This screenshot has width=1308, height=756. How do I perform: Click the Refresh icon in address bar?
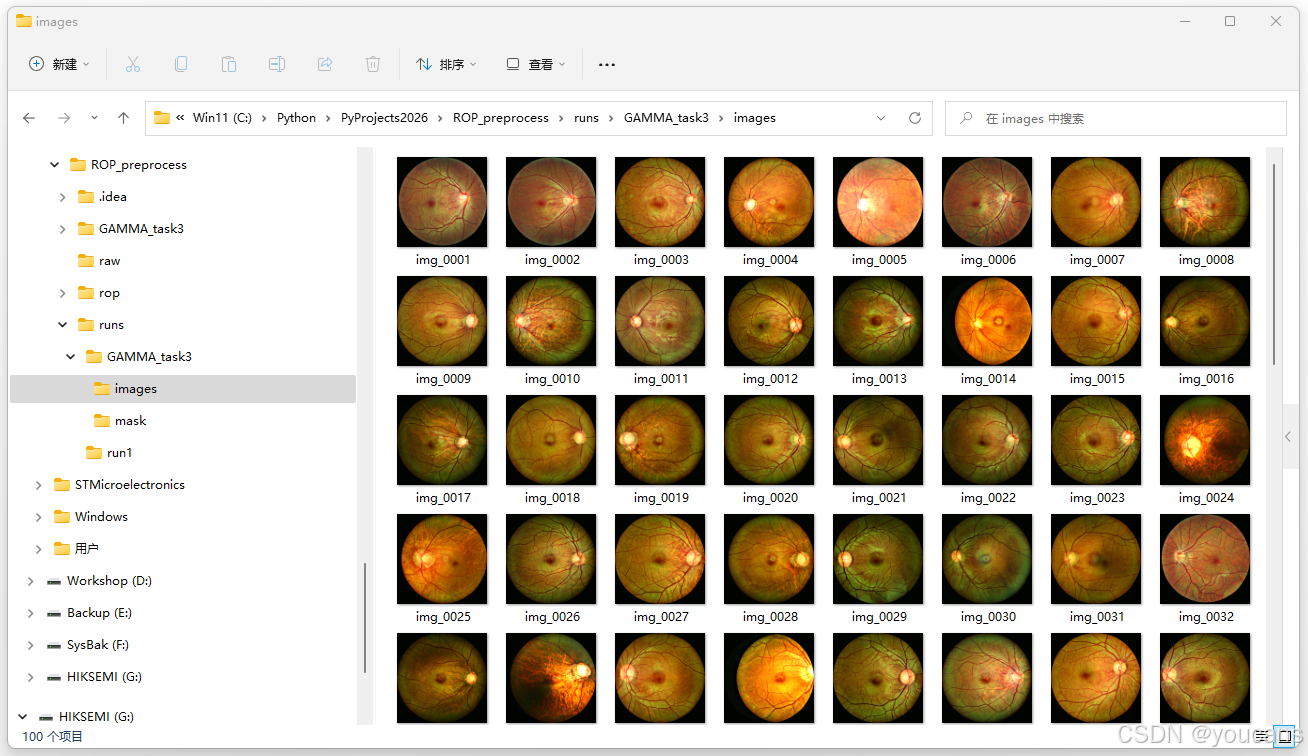click(x=914, y=118)
